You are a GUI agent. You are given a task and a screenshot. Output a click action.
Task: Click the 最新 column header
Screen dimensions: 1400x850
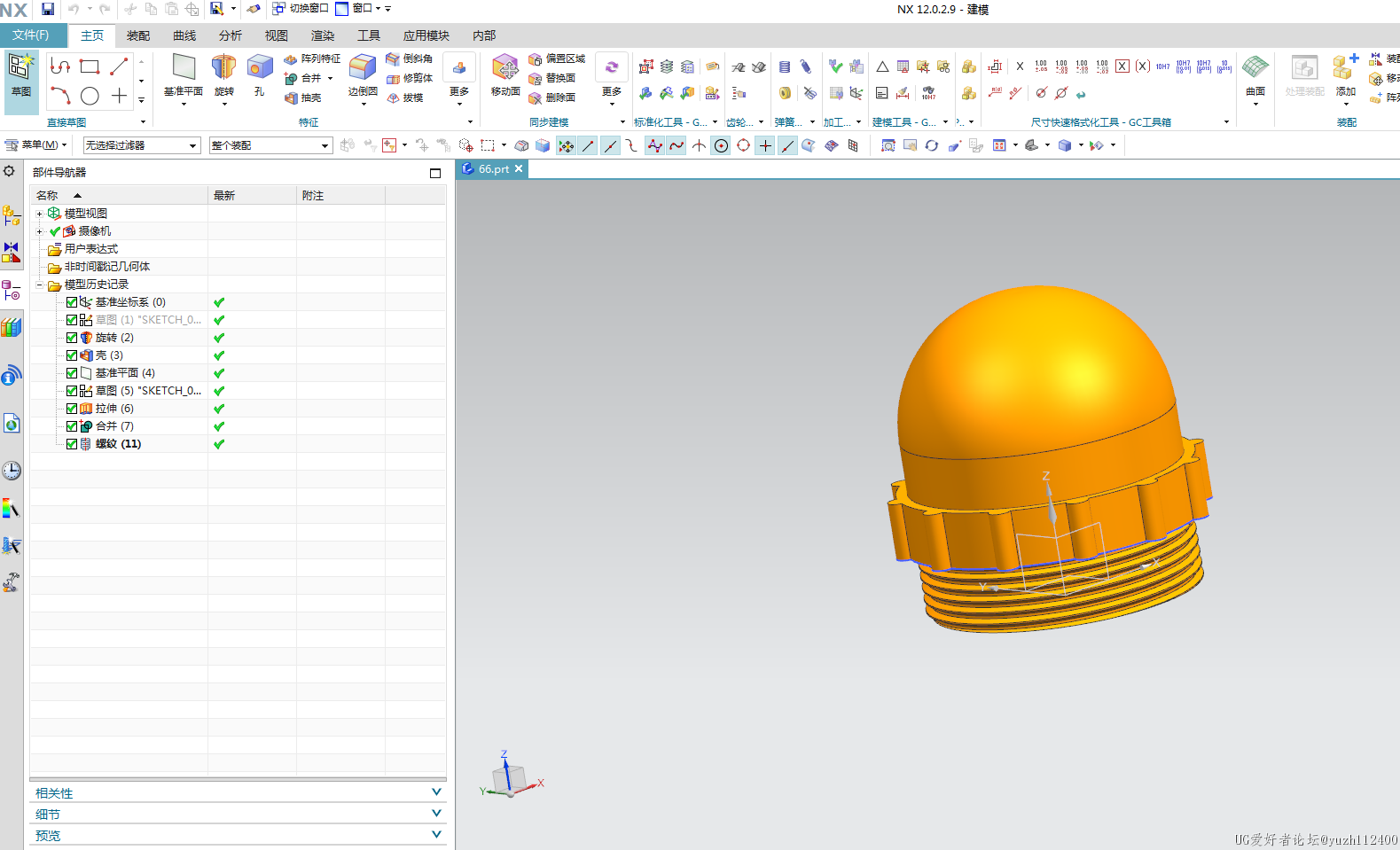(252, 195)
